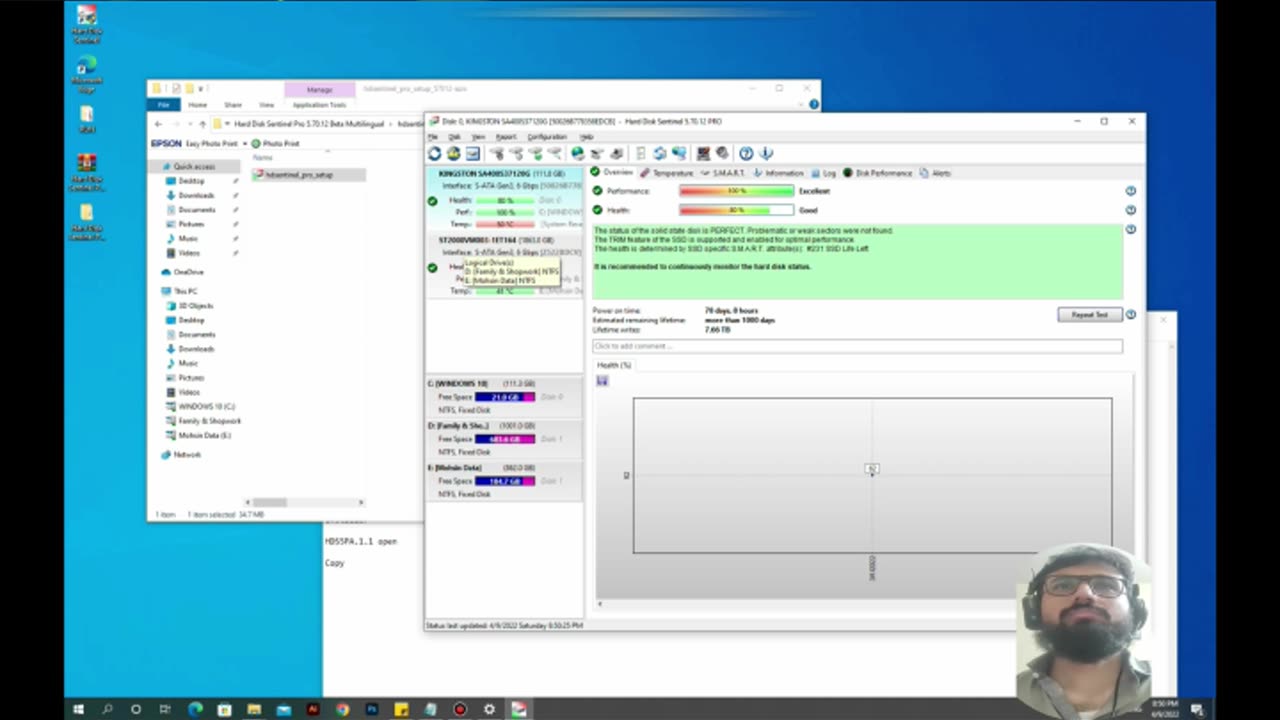Select KINGSTON SA400S37120G disk entry

coord(504,201)
